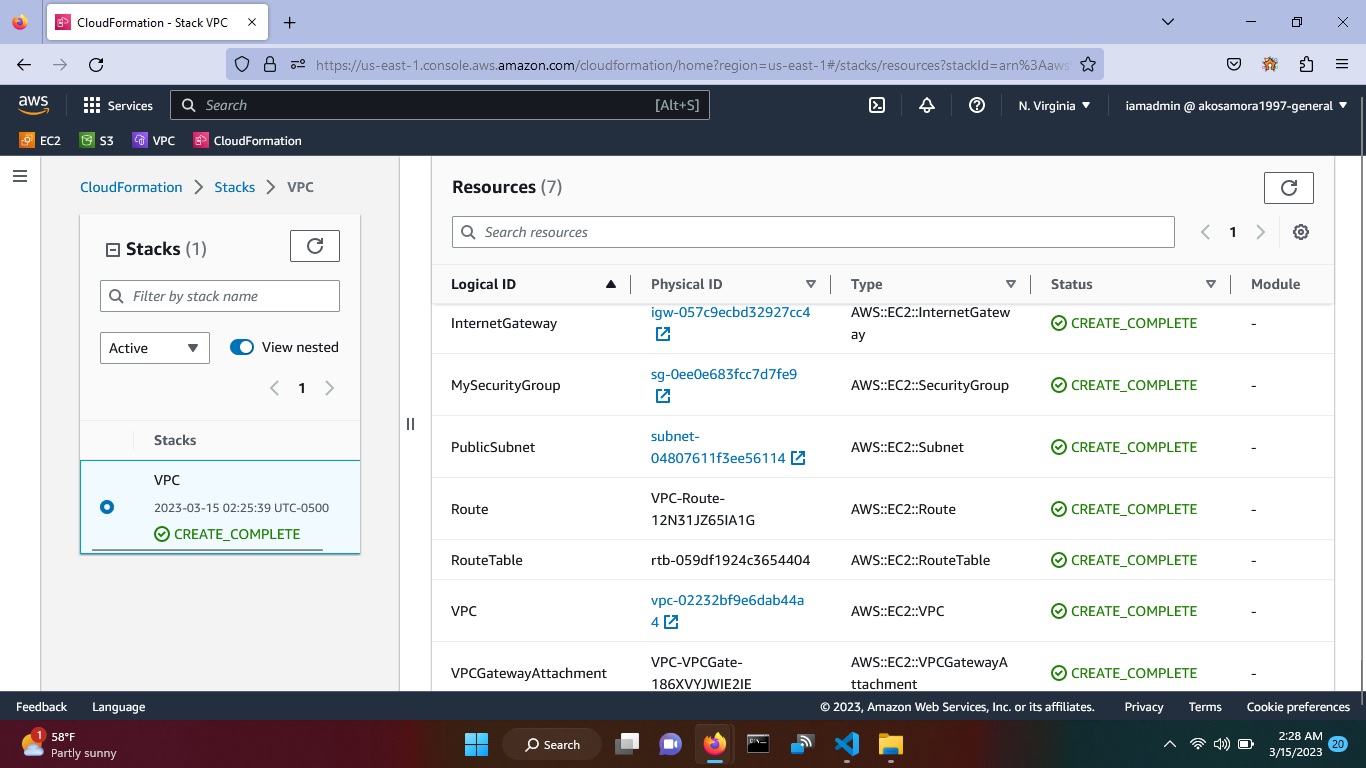This screenshot has height=768, width=1366.
Task: Open the resources table preferences gear
Action: 1300,231
